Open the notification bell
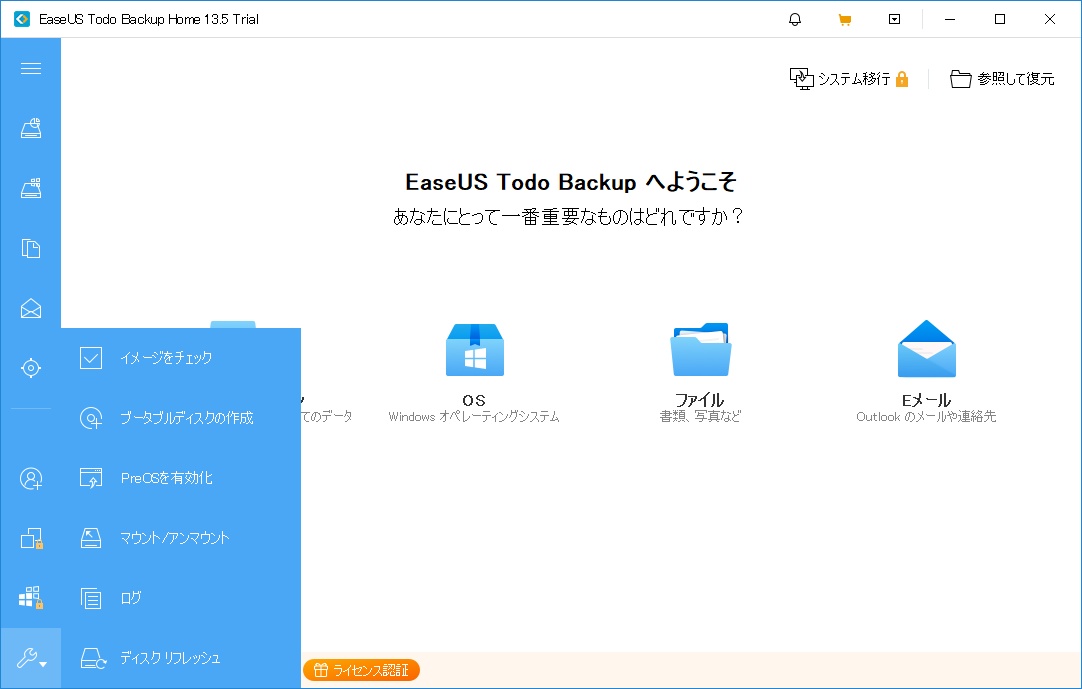 point(795,19)
